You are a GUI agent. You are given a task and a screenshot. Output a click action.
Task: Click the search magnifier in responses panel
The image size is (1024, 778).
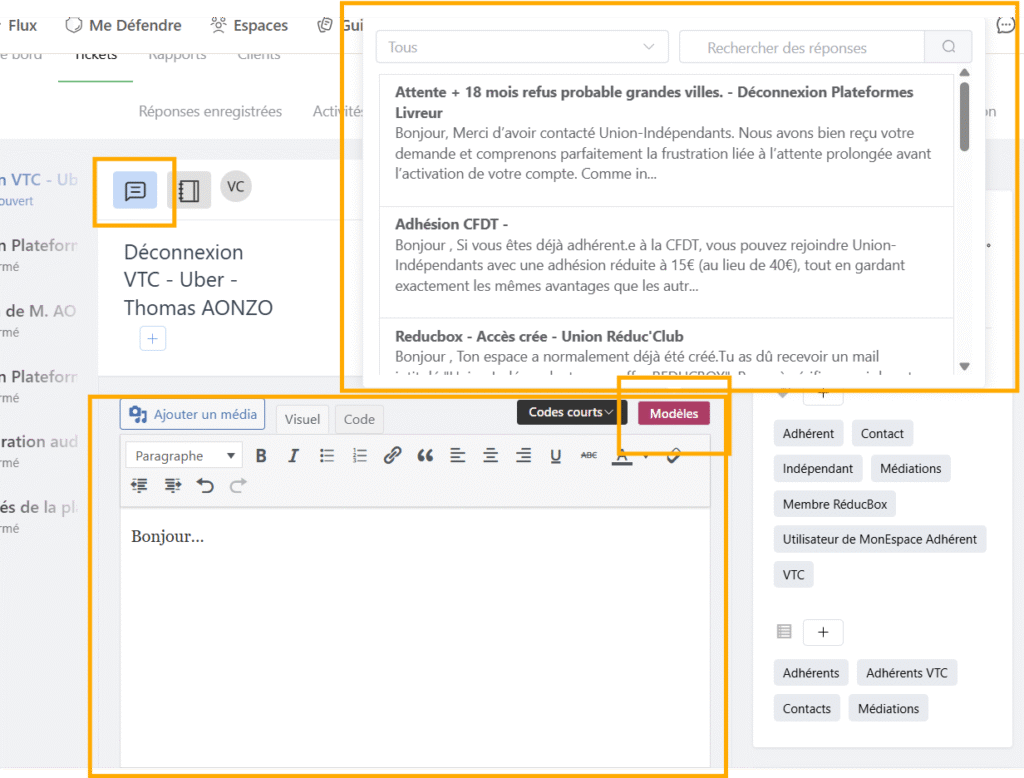tap(948, 47)
